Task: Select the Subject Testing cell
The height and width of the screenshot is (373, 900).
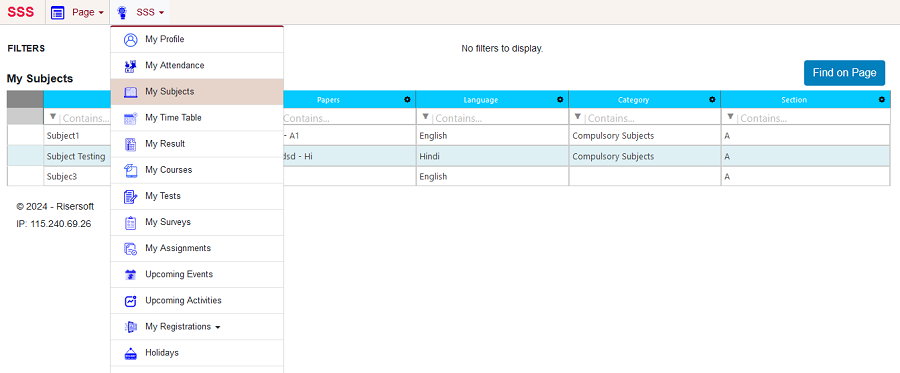Action: (77, 156)
